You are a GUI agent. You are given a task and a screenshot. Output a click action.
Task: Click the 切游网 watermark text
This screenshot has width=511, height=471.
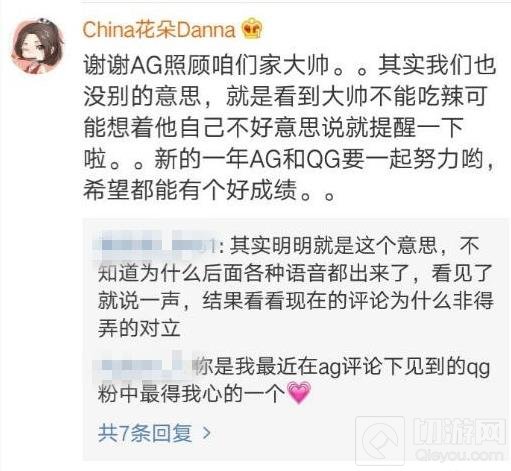click(459, 431)
